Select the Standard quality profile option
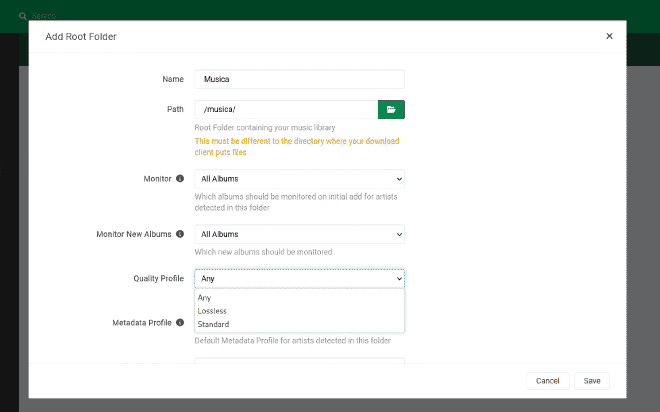The height and width of the screenshot is (412, 660). [299, 324]
